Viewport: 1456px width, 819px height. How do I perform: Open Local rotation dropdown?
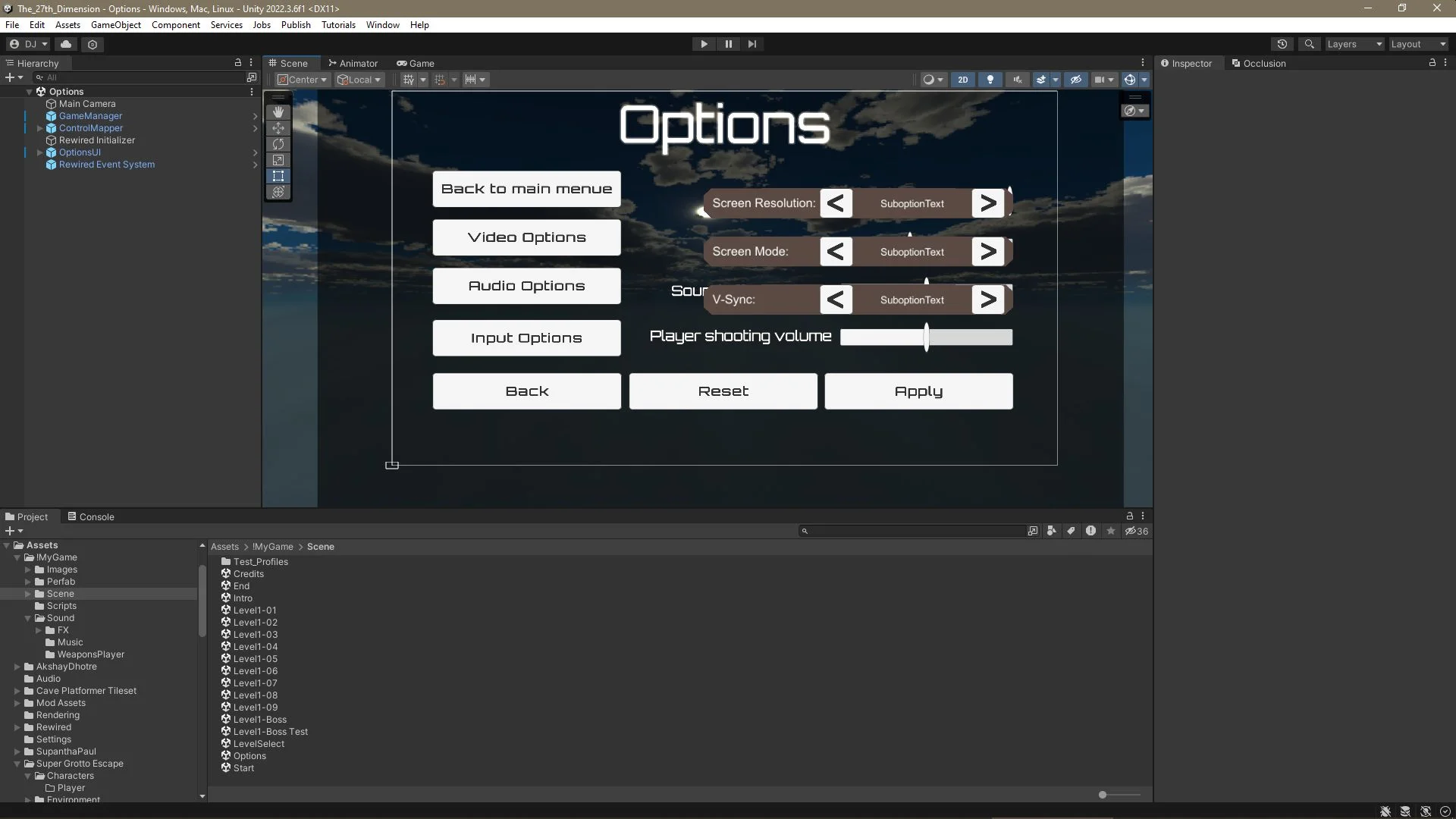coord(360,80)
